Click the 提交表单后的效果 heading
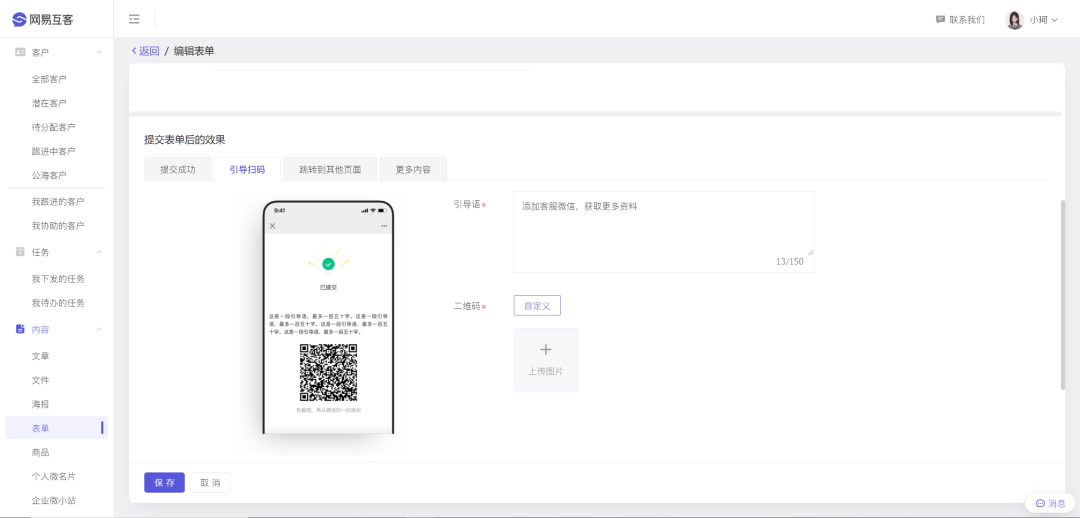This screenshot has height=518, width=1080. 185,140
